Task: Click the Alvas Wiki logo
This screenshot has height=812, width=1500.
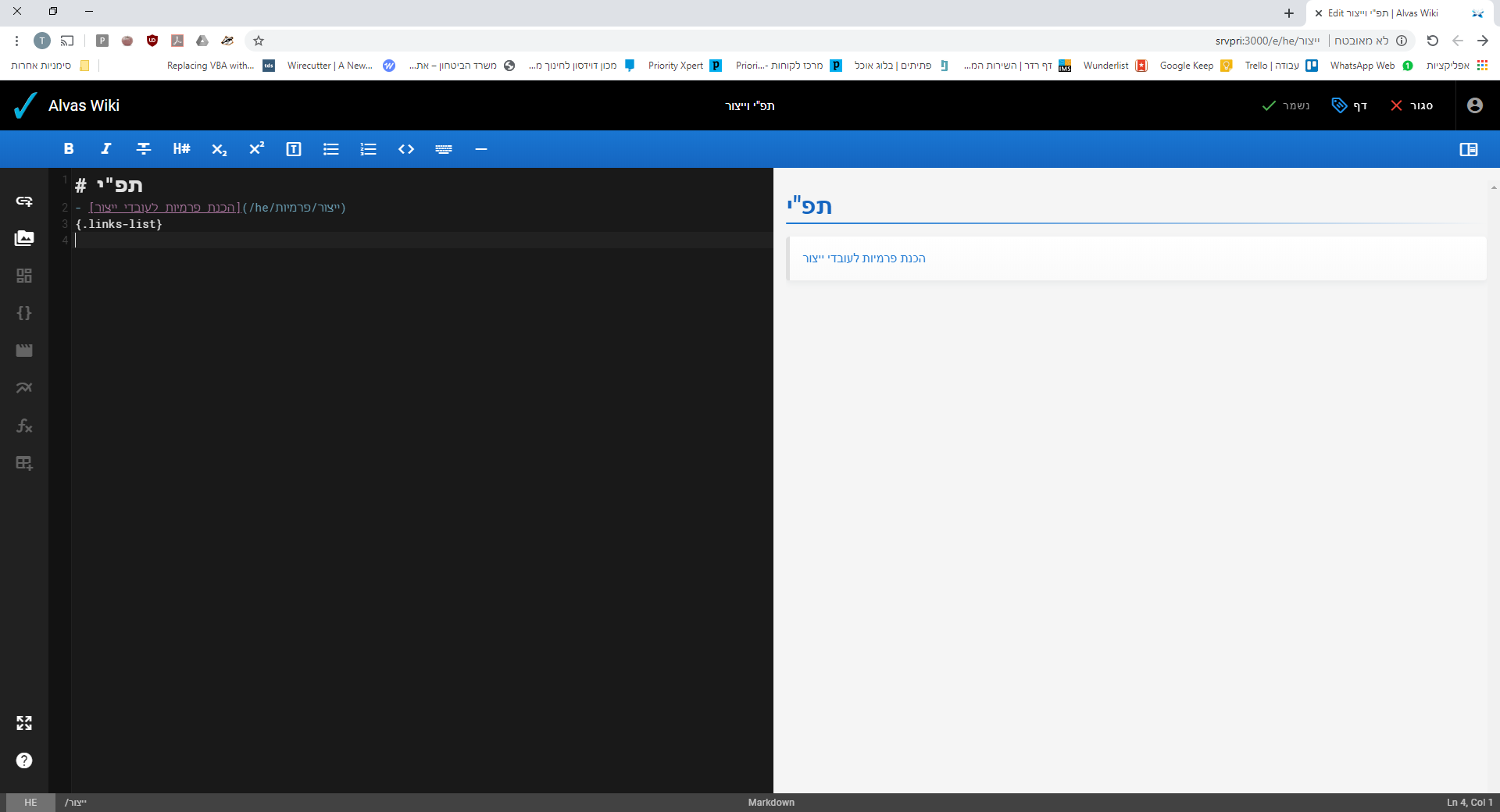Action: tap(25, 105)
